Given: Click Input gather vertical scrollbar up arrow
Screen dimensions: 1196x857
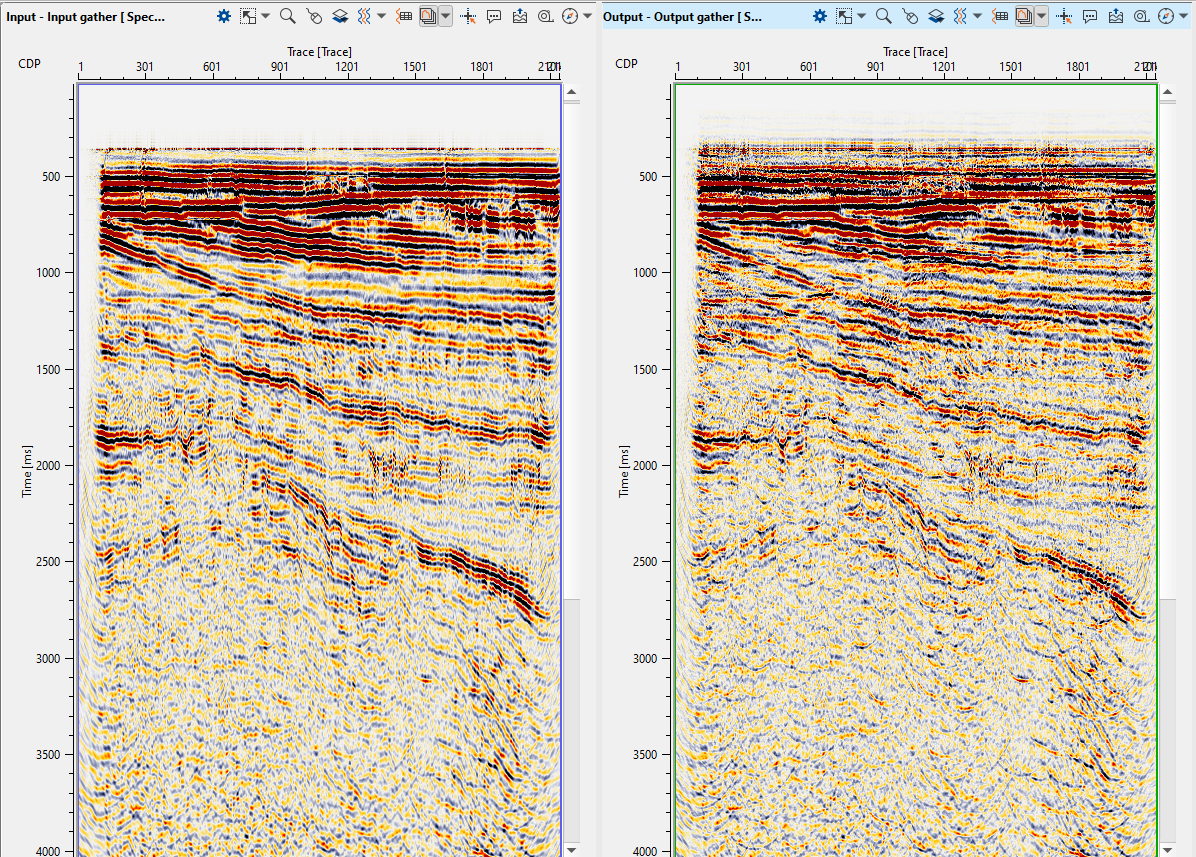Looking at the screenshot, I should click(x=572, y=93).
